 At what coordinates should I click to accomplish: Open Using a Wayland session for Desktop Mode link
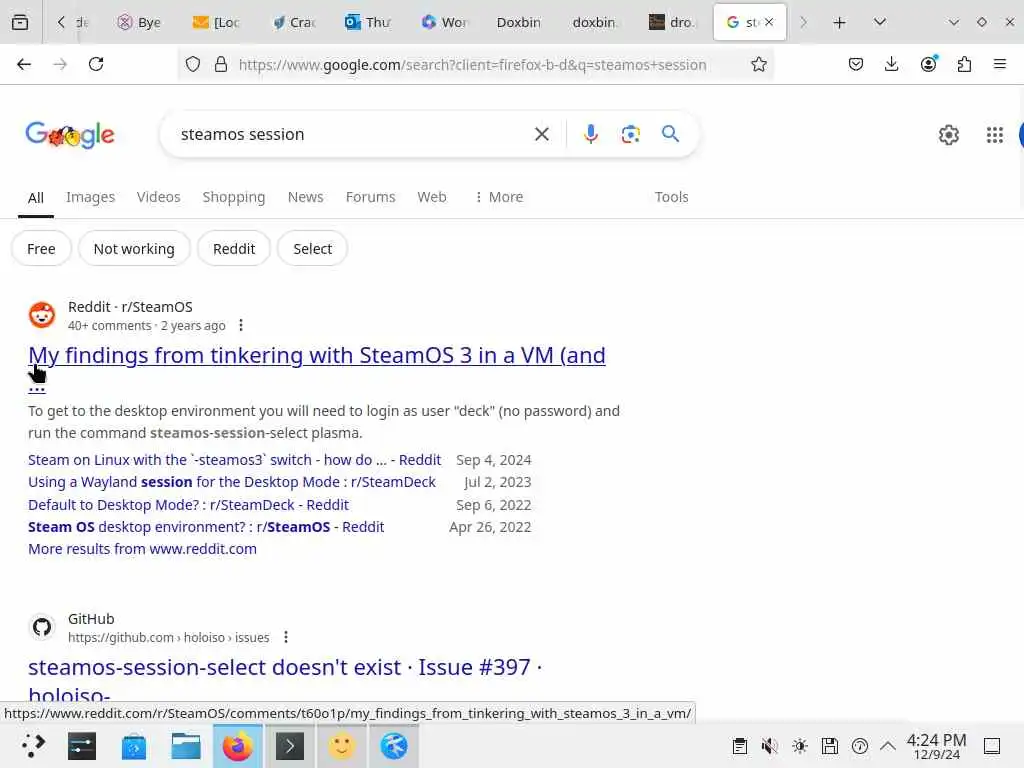tap(232, 482)
